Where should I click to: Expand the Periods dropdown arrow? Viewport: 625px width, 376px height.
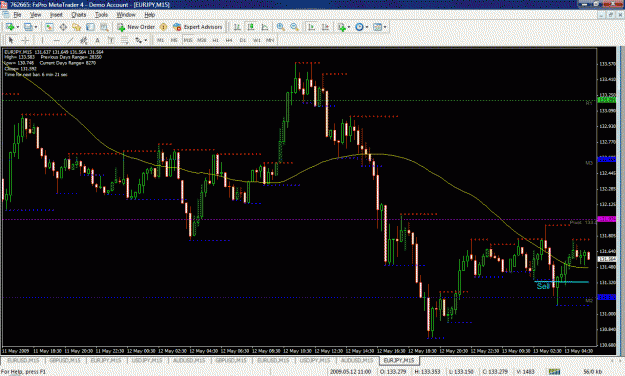367,27
